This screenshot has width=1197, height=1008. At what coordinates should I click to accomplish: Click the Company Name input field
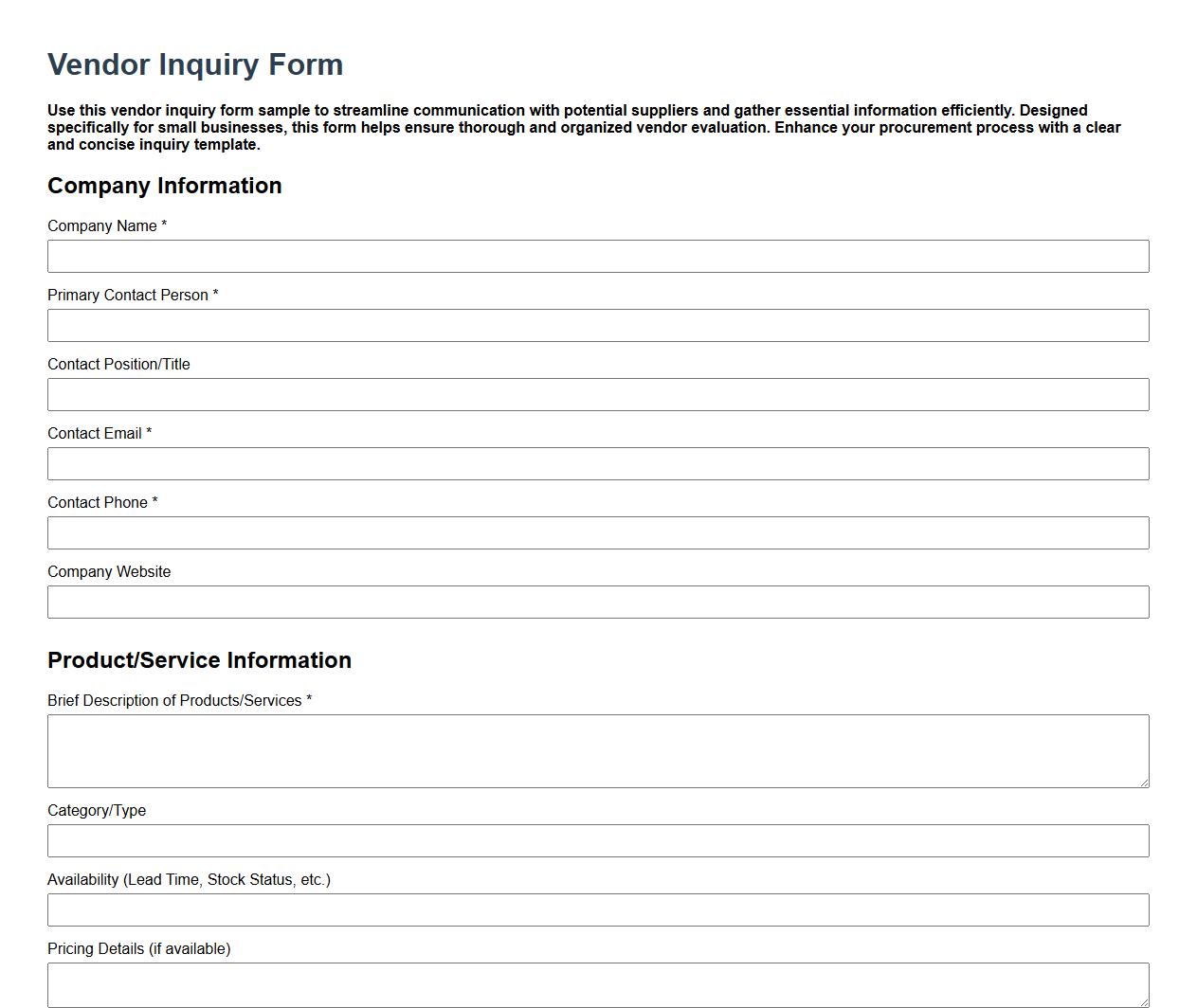click(x=597, y=256)
